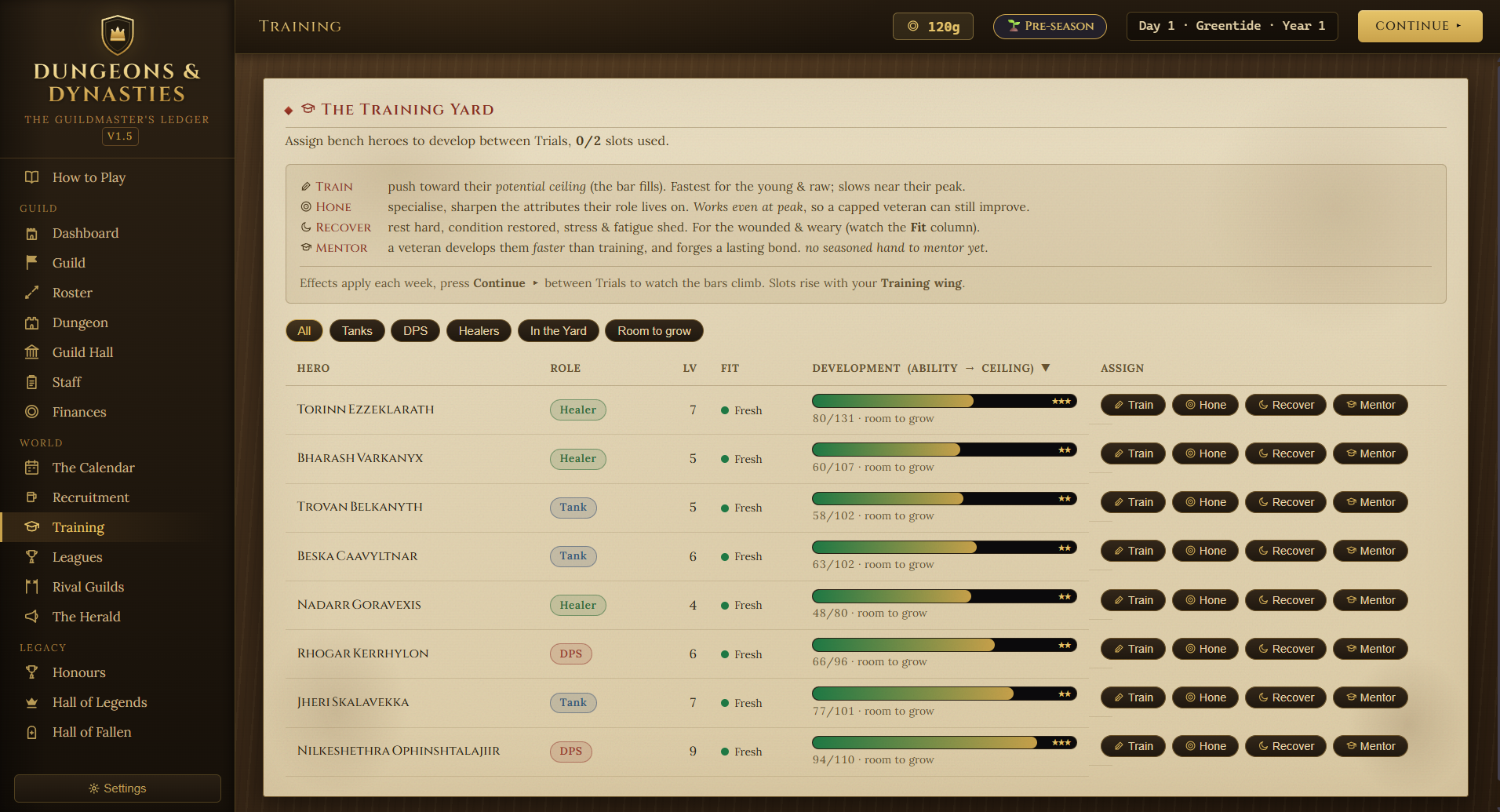Screen dimensions: 1500x812
Task: Enable the Room to grow filter
Action: (654, 331)
